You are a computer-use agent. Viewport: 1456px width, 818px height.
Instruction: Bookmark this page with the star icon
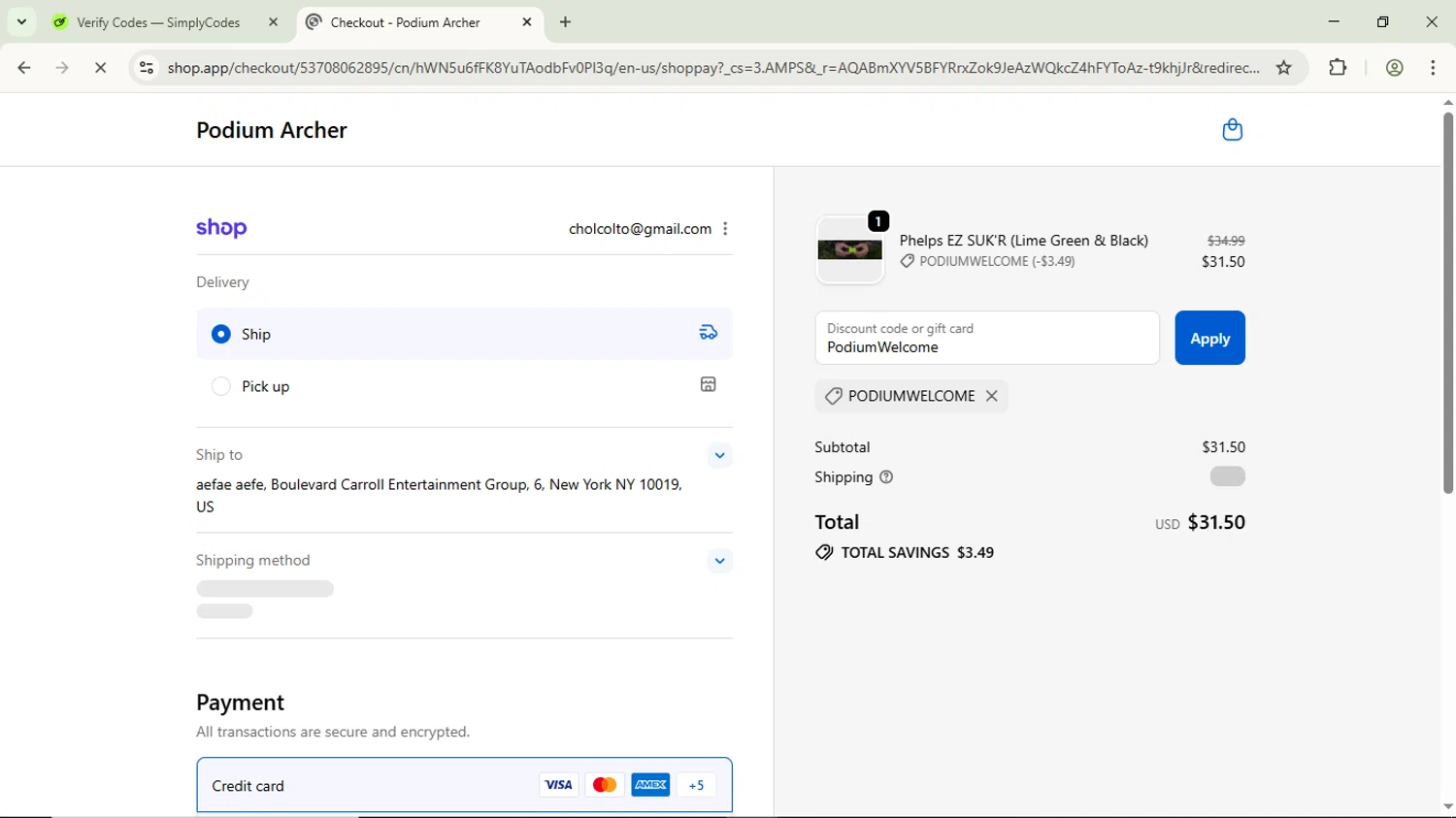pyautogui.click(x=1283, y=68)
